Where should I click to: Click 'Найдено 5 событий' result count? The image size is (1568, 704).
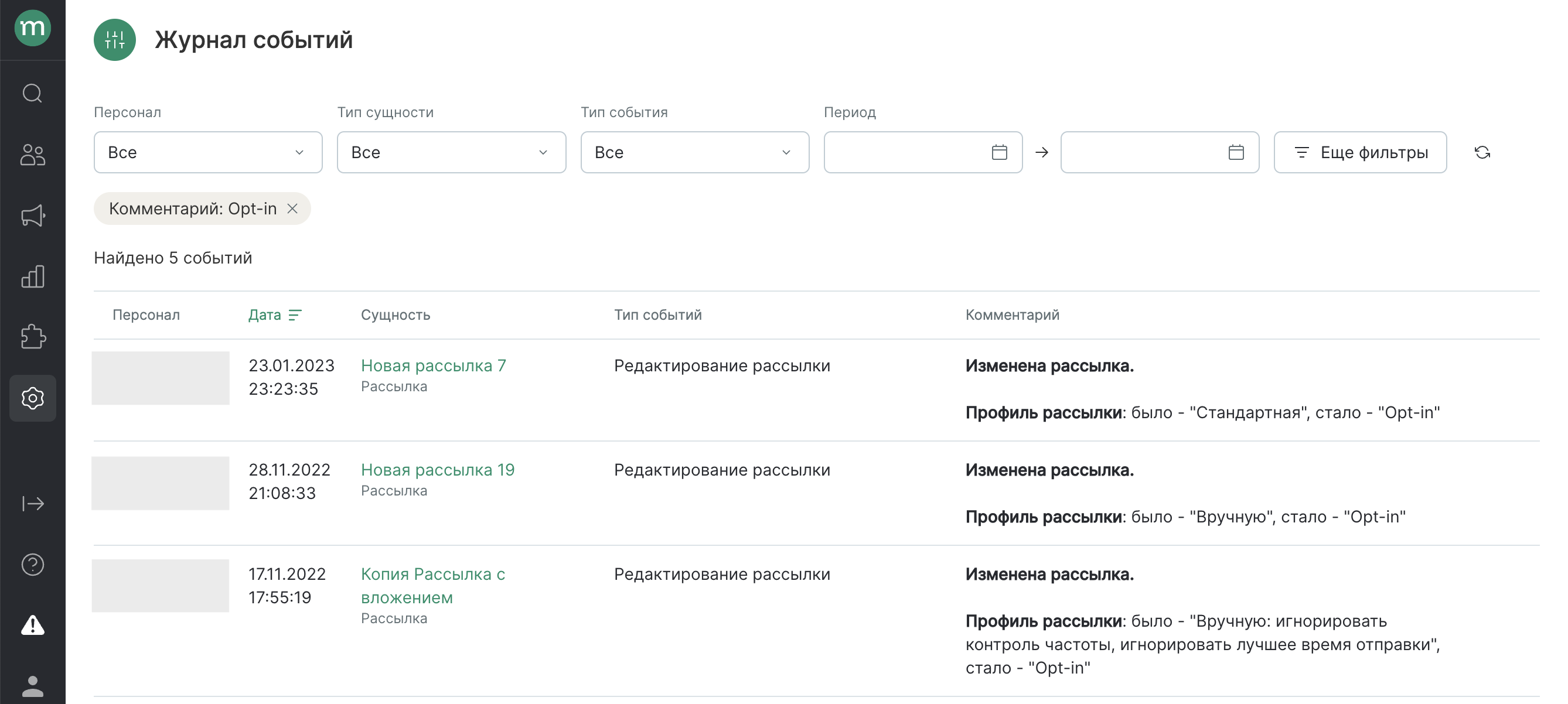[173, 258]
